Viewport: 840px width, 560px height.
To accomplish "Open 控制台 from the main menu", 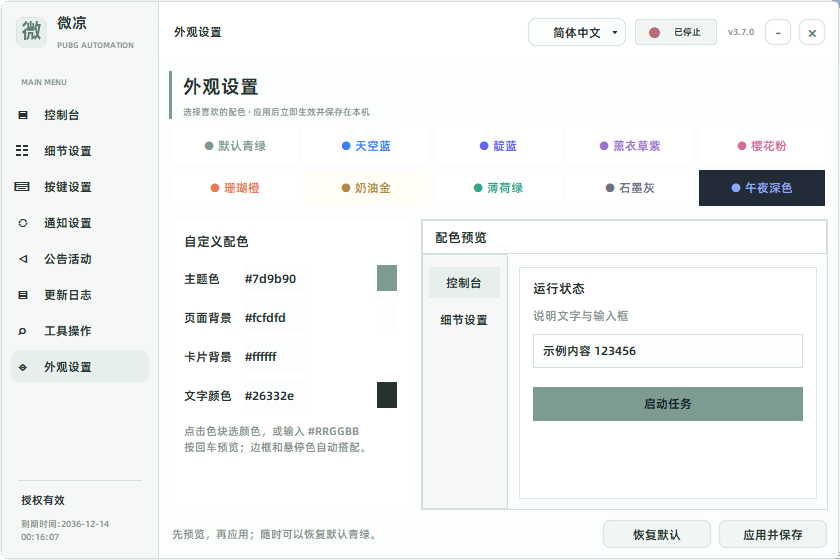I will pyautogui.click(x=80, y=115).
